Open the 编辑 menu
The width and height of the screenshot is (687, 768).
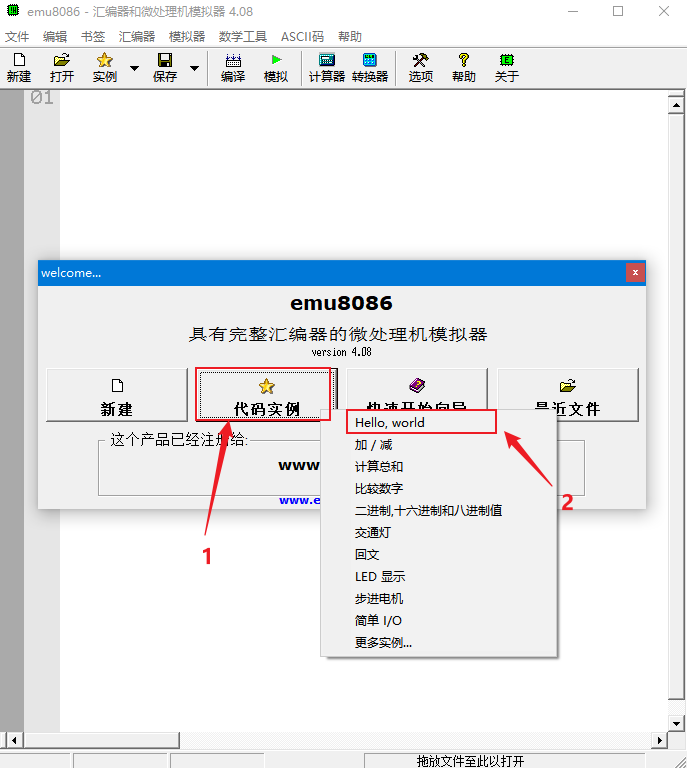[55, 37]
